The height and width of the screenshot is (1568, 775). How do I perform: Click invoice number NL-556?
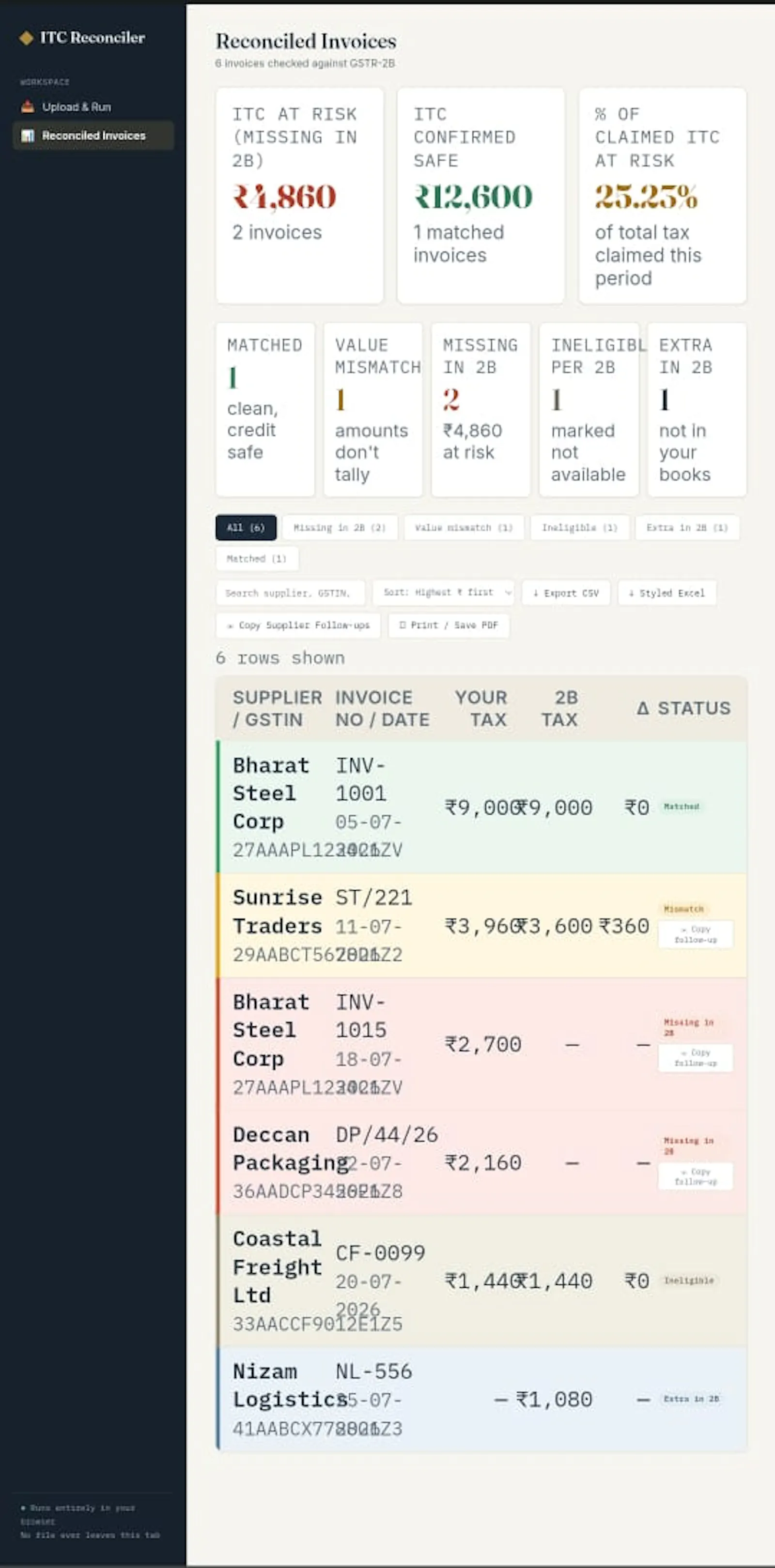point(373,1371)
